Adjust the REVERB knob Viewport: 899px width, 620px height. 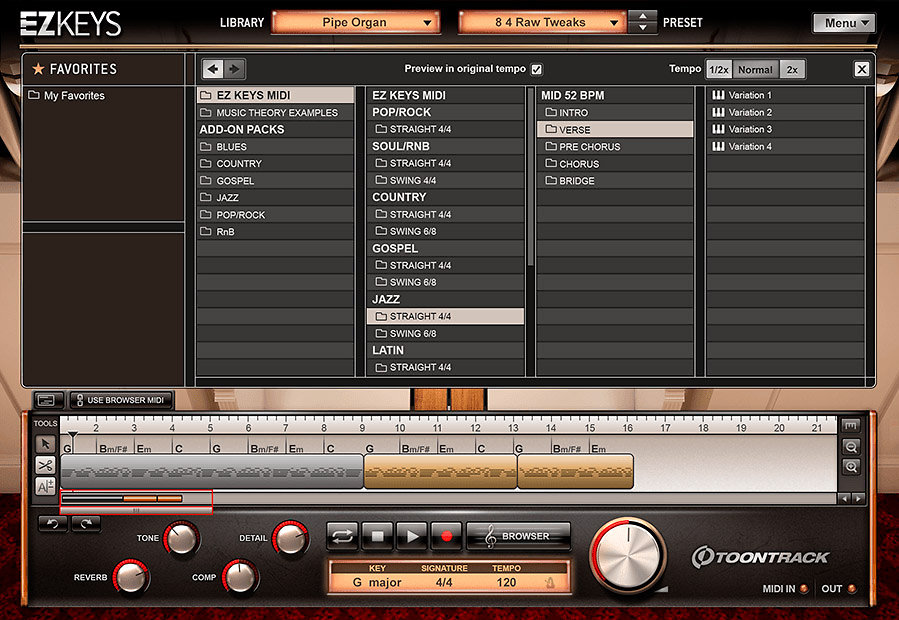tap(131, 576)
